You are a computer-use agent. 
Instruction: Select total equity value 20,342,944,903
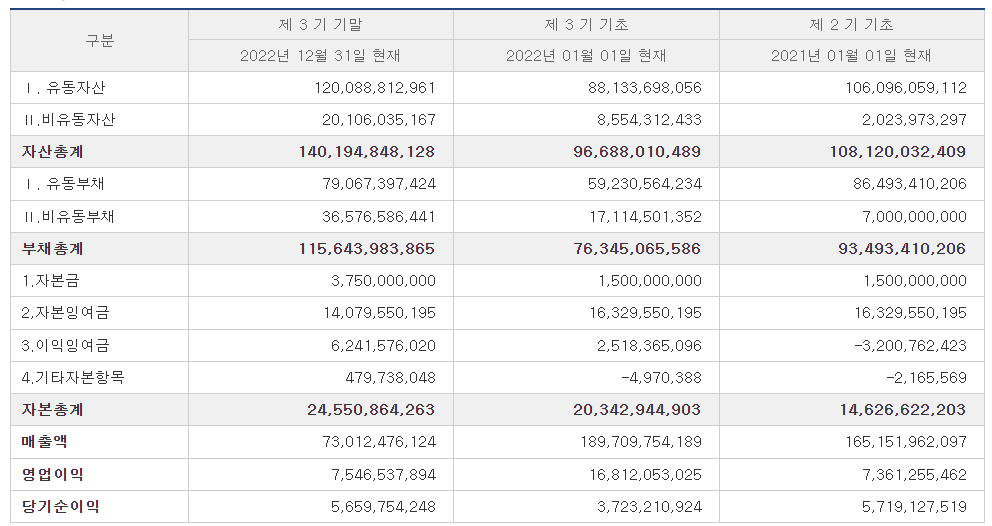point(637,410)
